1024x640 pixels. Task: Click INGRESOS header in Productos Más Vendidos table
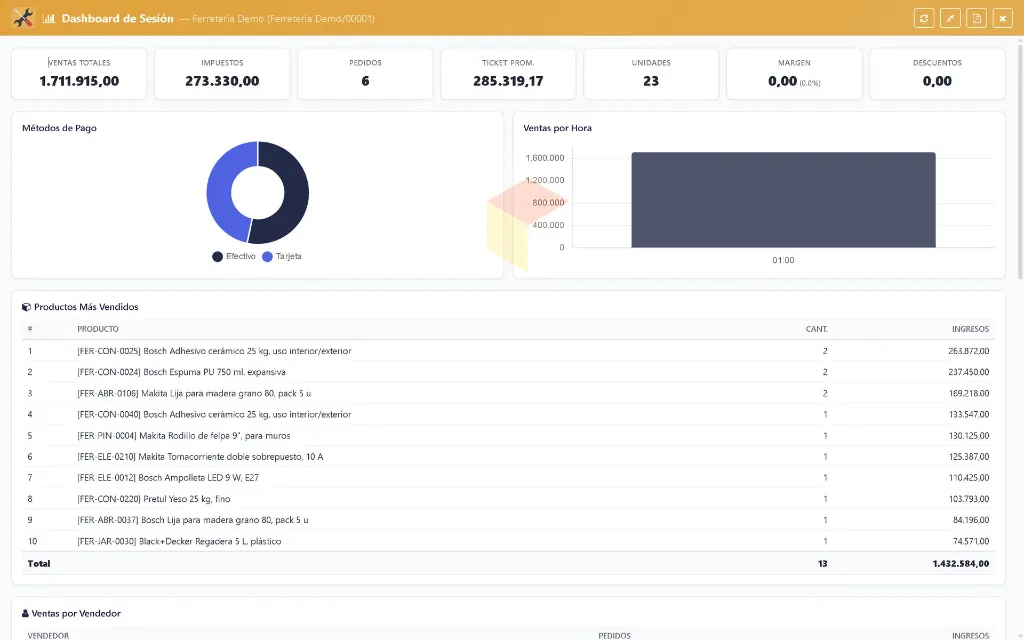(x=970, y=329)
